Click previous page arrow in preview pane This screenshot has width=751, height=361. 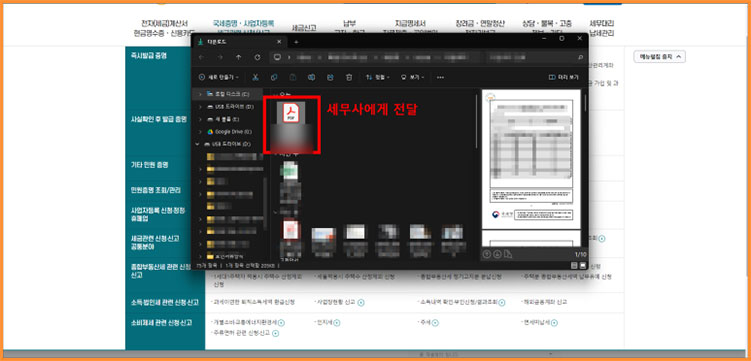[487, 254]
